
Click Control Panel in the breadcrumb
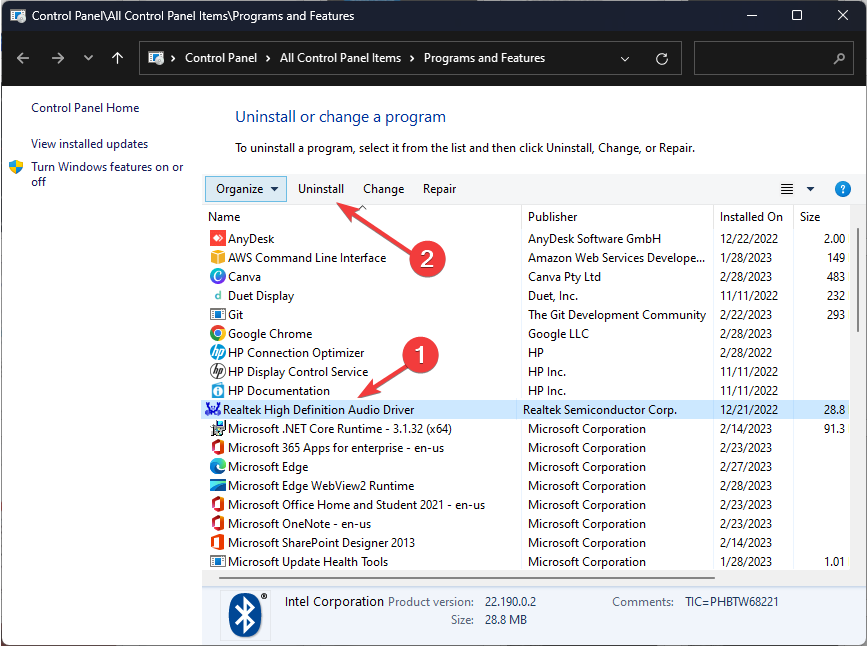[221, 58]
